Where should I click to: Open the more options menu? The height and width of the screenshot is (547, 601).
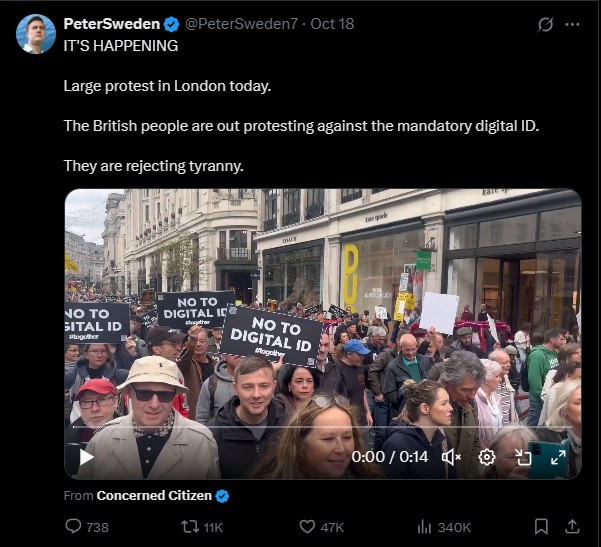pyautogui.click(x=572, y=24)
